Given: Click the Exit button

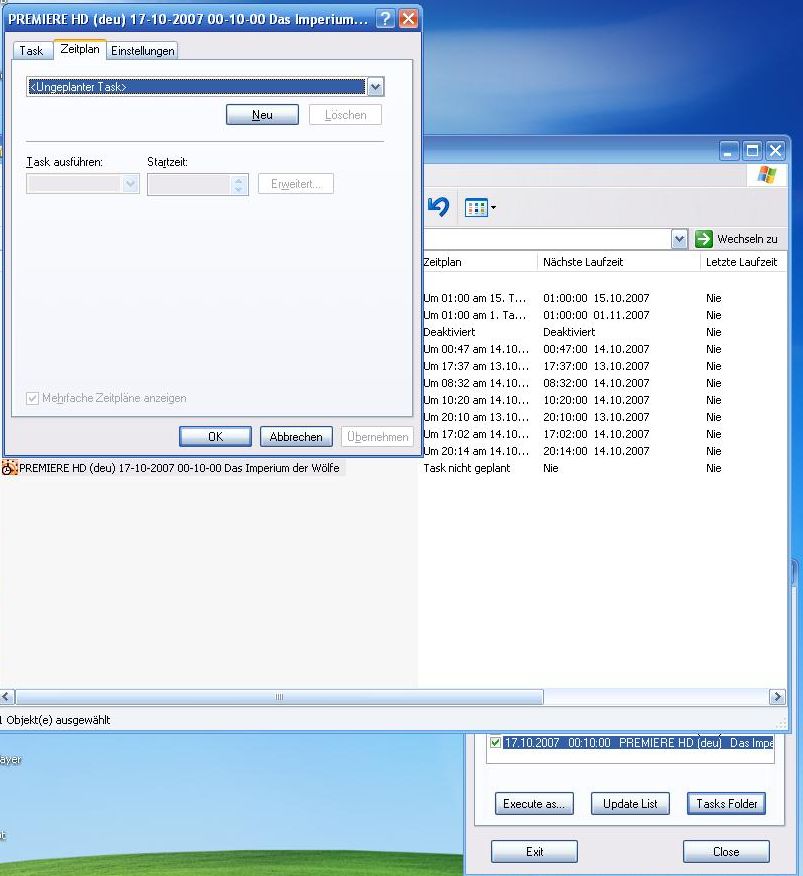Looking at the screenshot, I should tap(534, 851).
